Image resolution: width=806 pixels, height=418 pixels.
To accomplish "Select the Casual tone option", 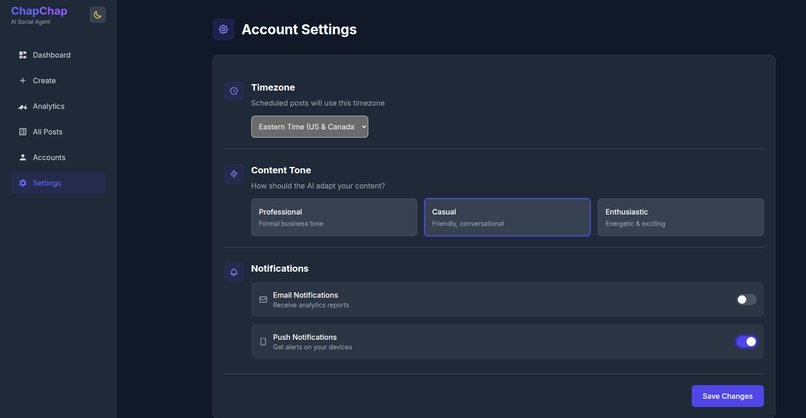I will point(507,217).
